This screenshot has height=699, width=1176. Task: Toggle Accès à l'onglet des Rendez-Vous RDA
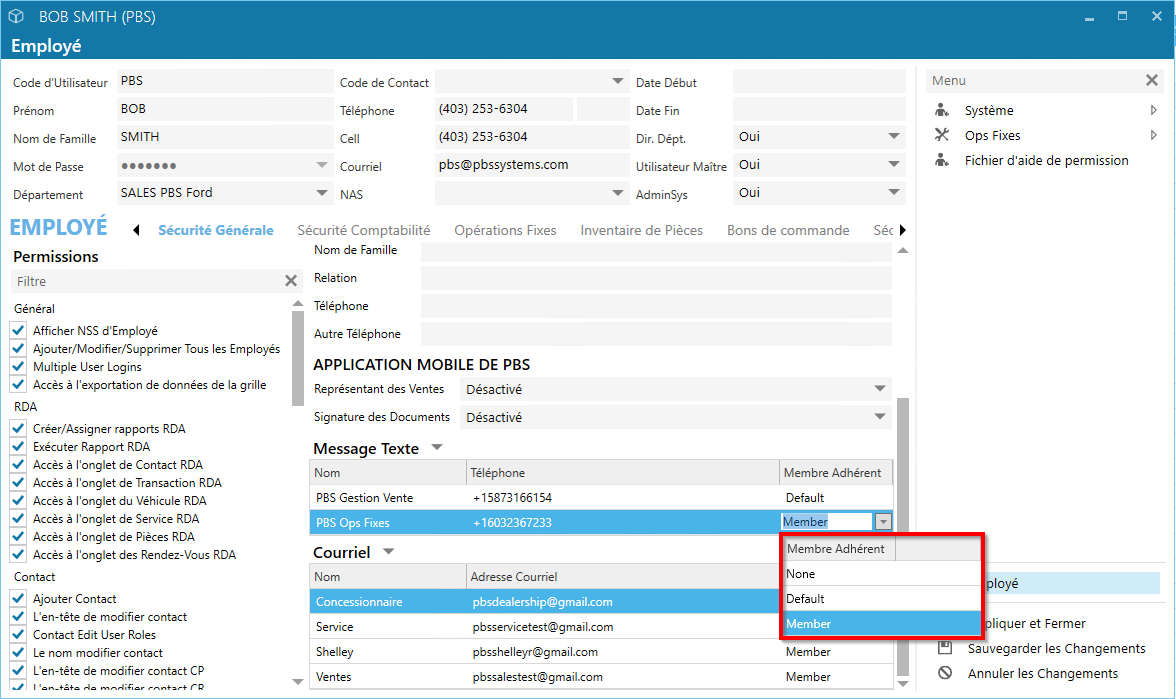click(x=18, y=554)
